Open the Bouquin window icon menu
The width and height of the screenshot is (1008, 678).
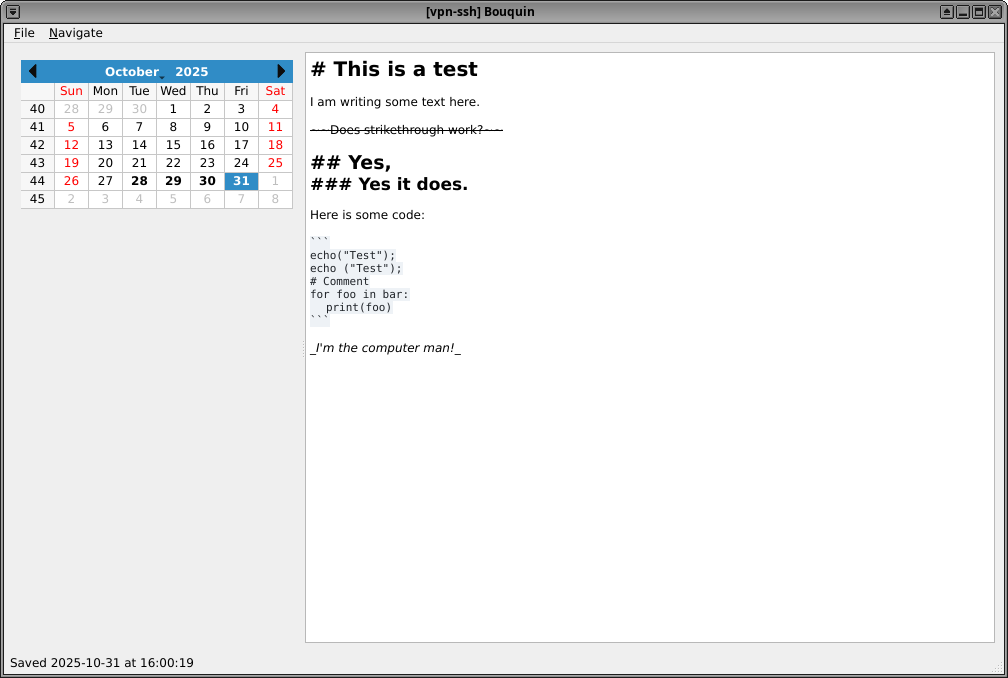pos(11,11)
